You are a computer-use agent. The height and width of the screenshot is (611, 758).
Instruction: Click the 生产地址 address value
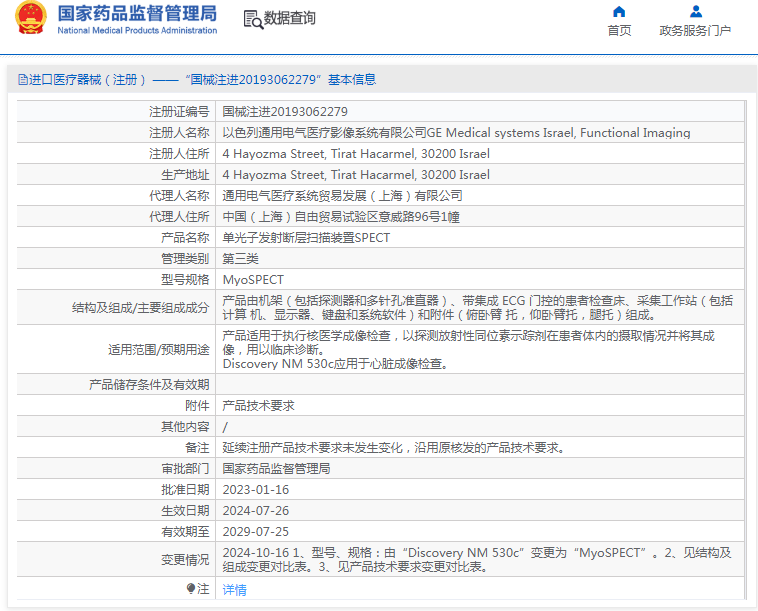(356, 175)
